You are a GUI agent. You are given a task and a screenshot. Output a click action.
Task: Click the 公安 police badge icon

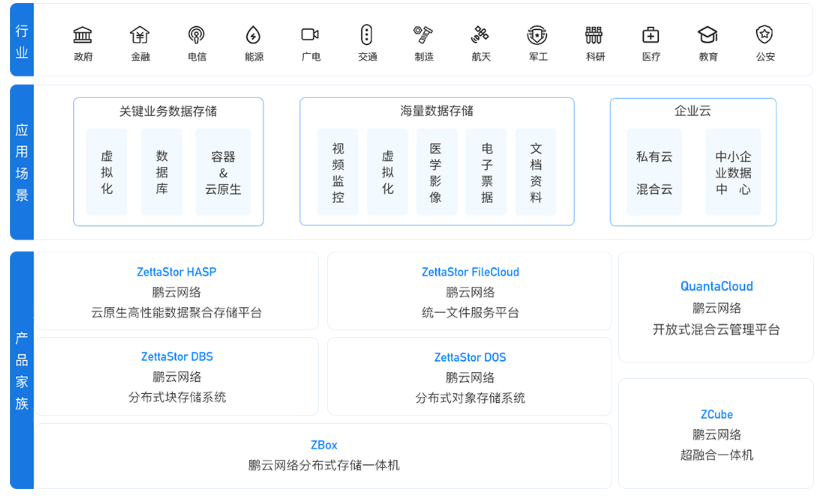[764, 35]
